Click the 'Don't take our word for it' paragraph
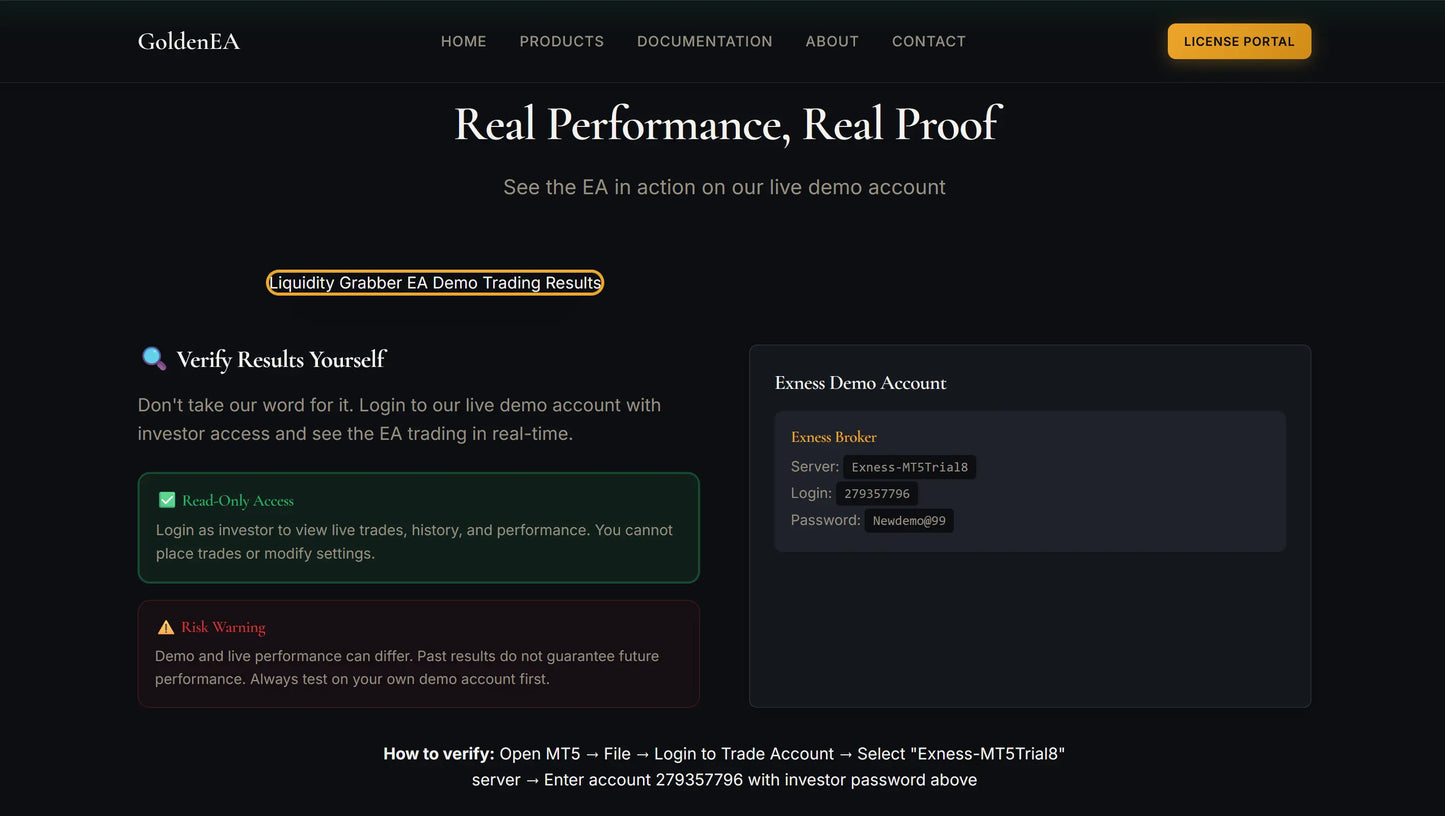The width and height of the screenshot is (1445, 816). coord(400,419)
